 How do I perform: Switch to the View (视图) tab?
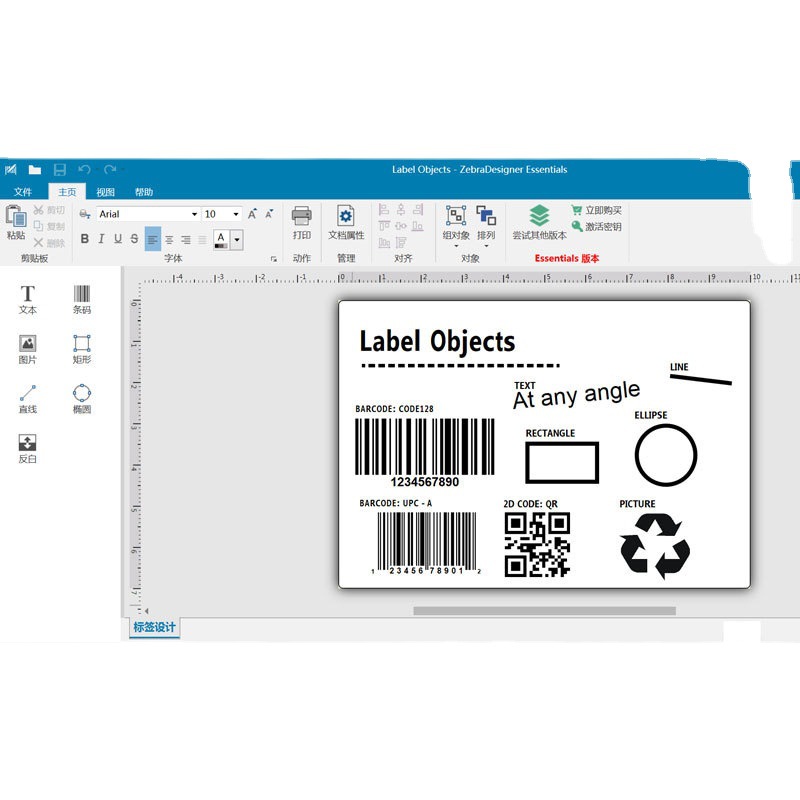click(x=105, y=192)
